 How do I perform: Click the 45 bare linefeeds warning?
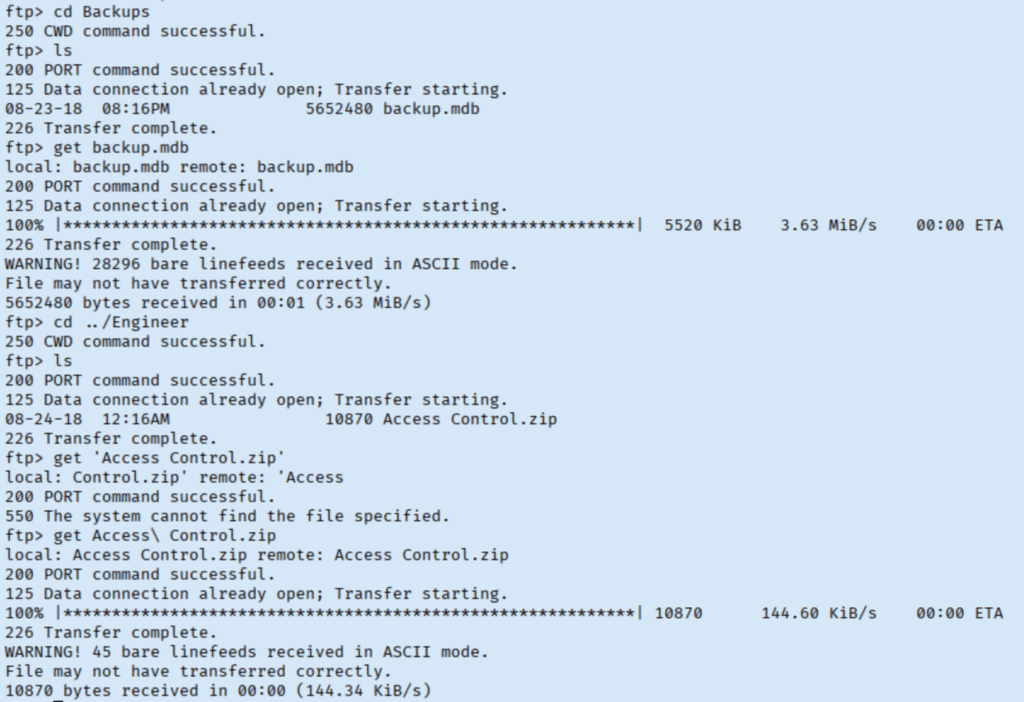[x=246, y=652]
